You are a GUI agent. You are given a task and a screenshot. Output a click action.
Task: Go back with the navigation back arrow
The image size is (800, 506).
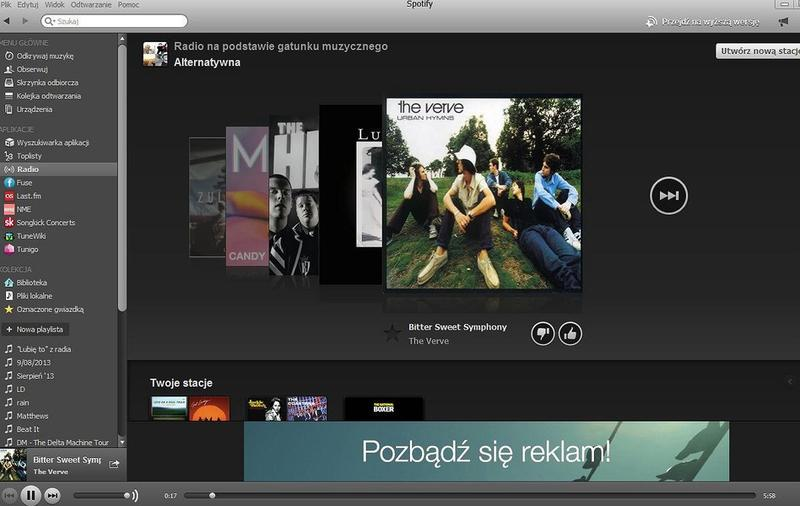pyautogui.click(x=7, y=21)
